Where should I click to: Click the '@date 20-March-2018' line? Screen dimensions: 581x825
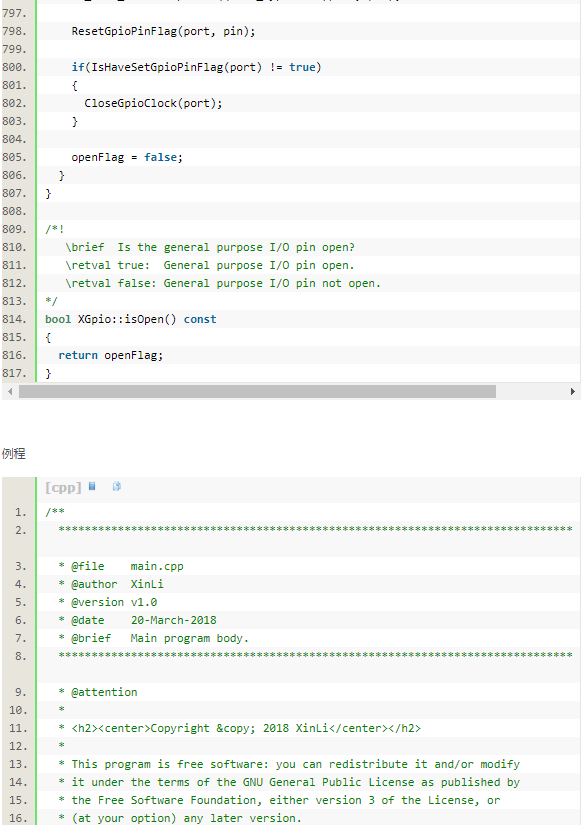[x=137, y=620]
